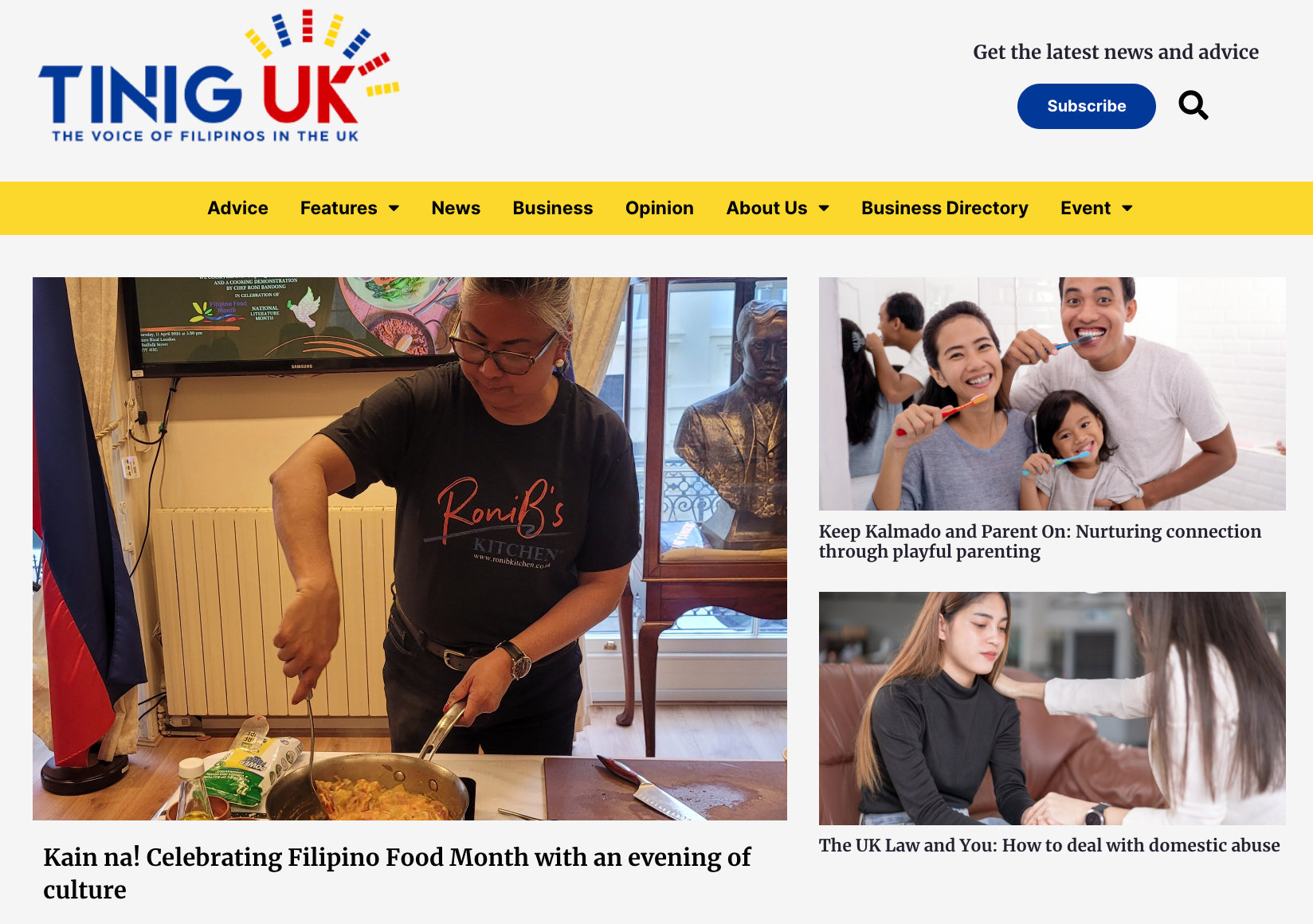Click the chef cooking featured image
Screen dimensions: 1313x924
click(410, 549)
